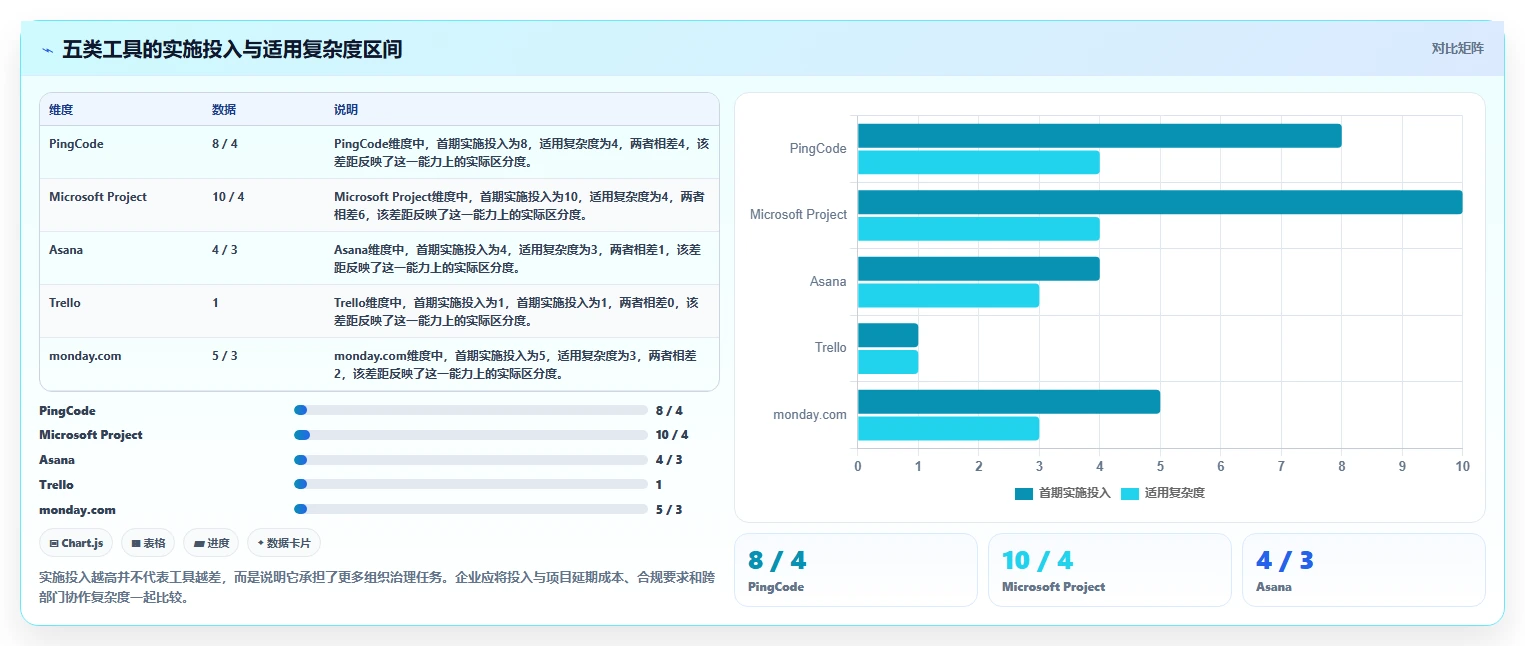1525x646 pixels.
Task: Click the 4 / 3 table cell
Action: [225, 250]
